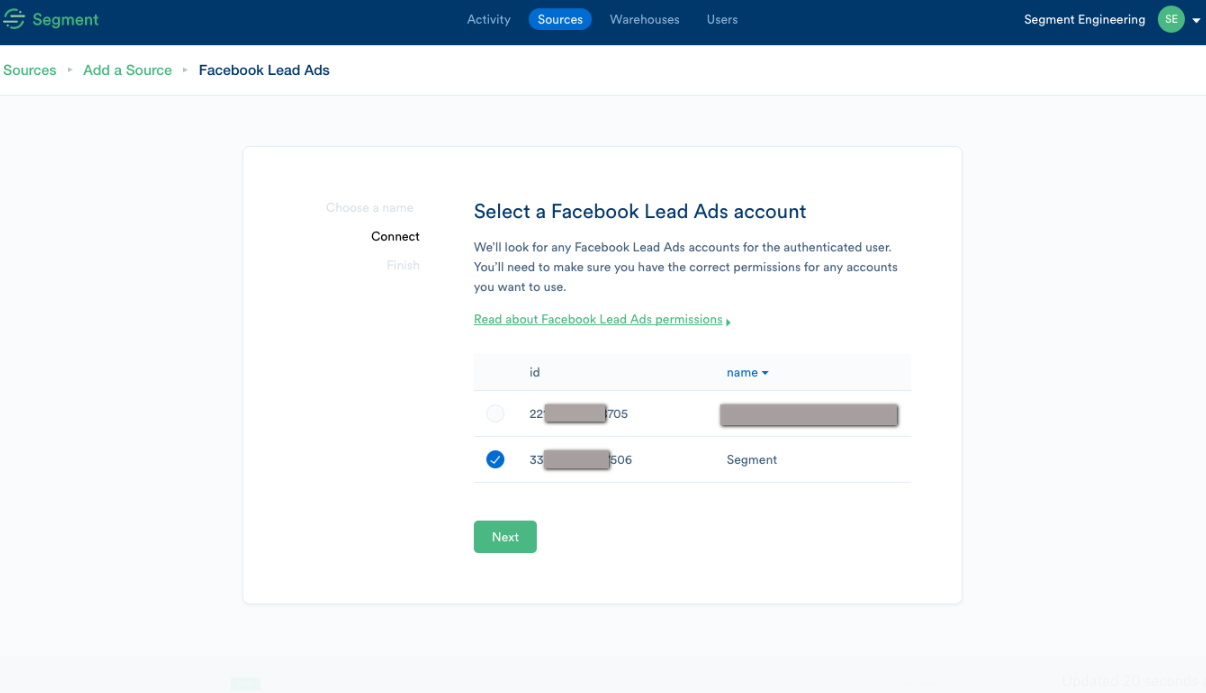Click the arrow icon after permissions link

[x=728, y=322]
